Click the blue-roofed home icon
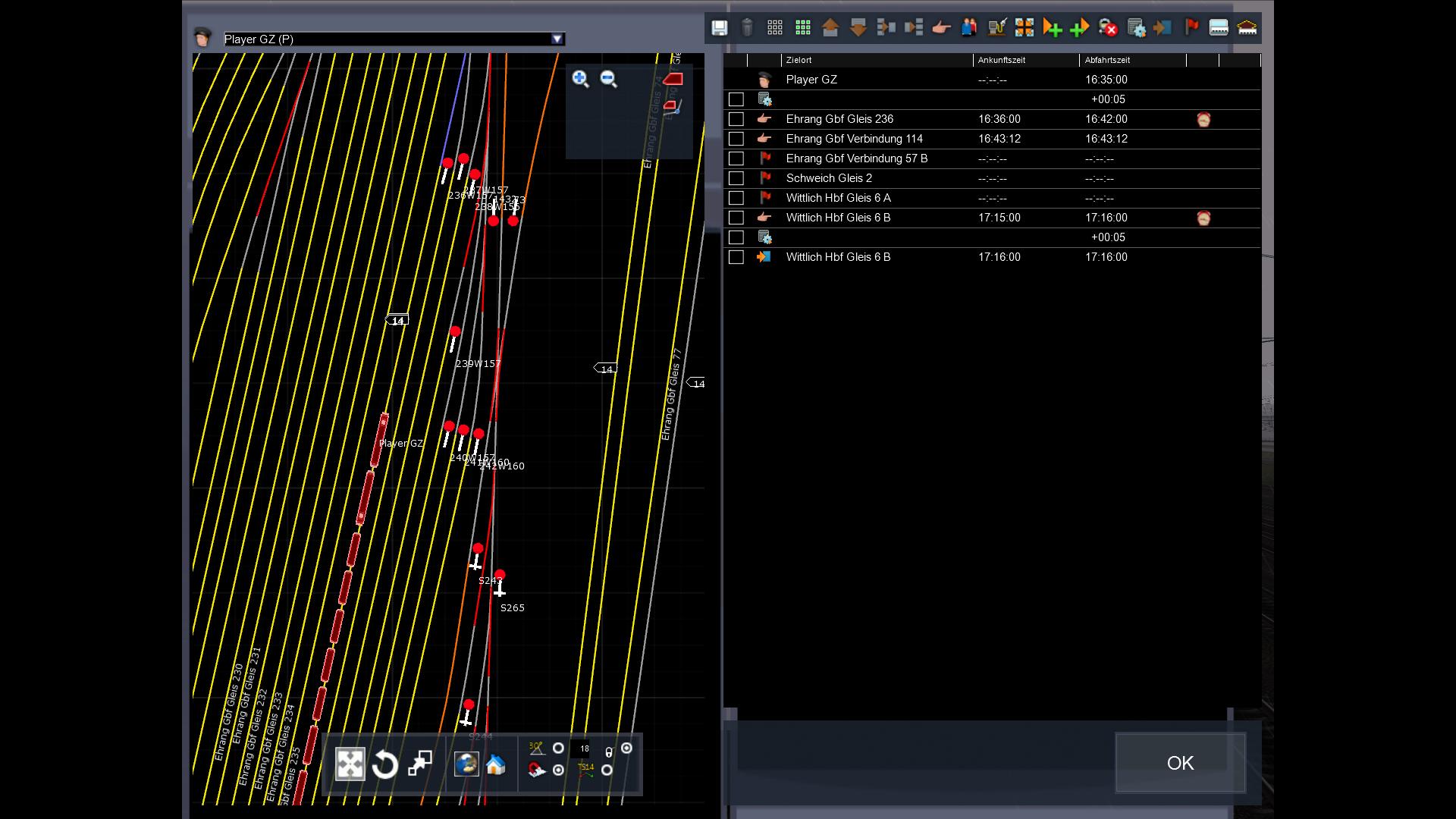 [x=496, y=764]
